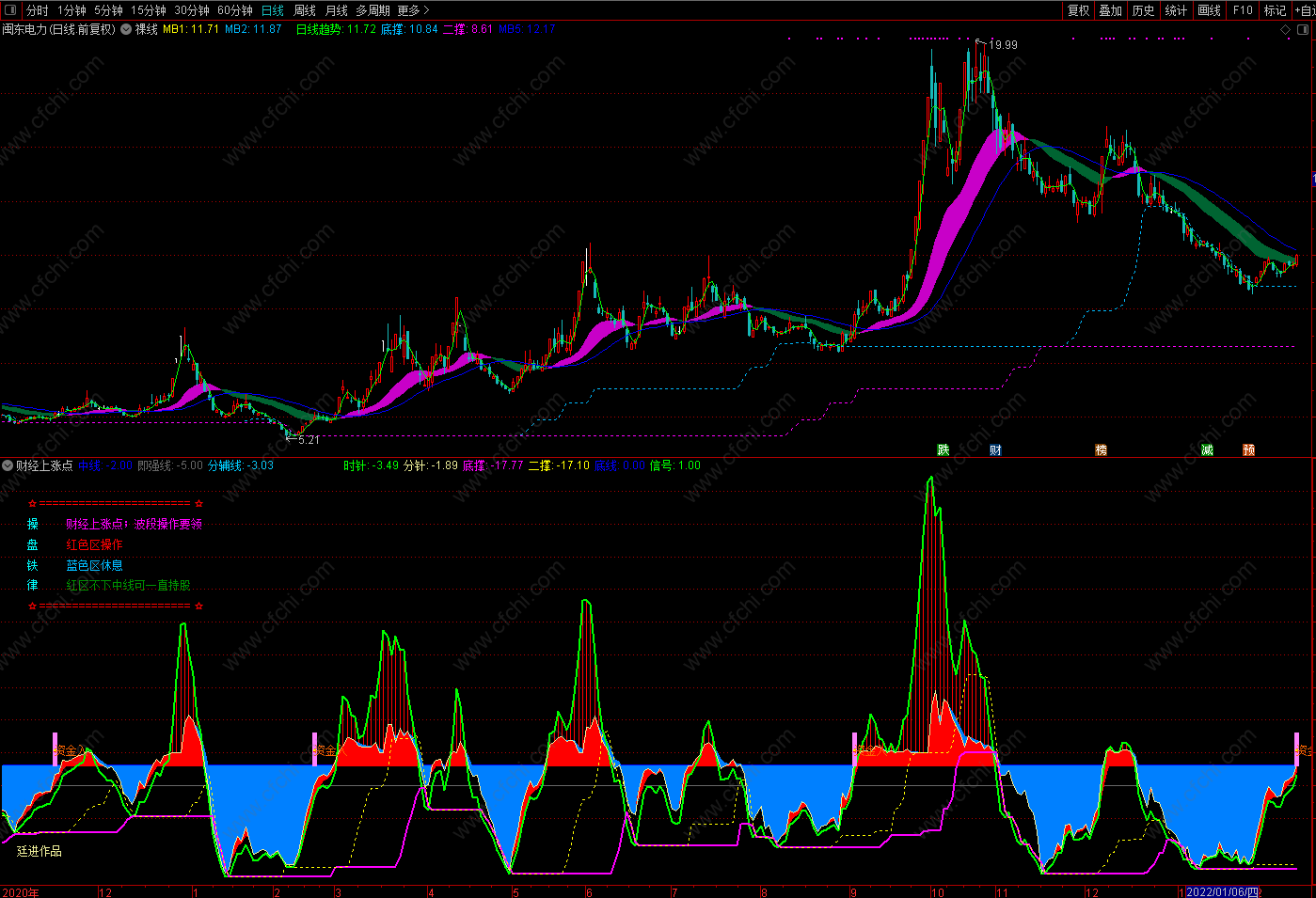
Task: Click the 5.21 low price label
Action: pyautogui.click(x=309, y=439)
